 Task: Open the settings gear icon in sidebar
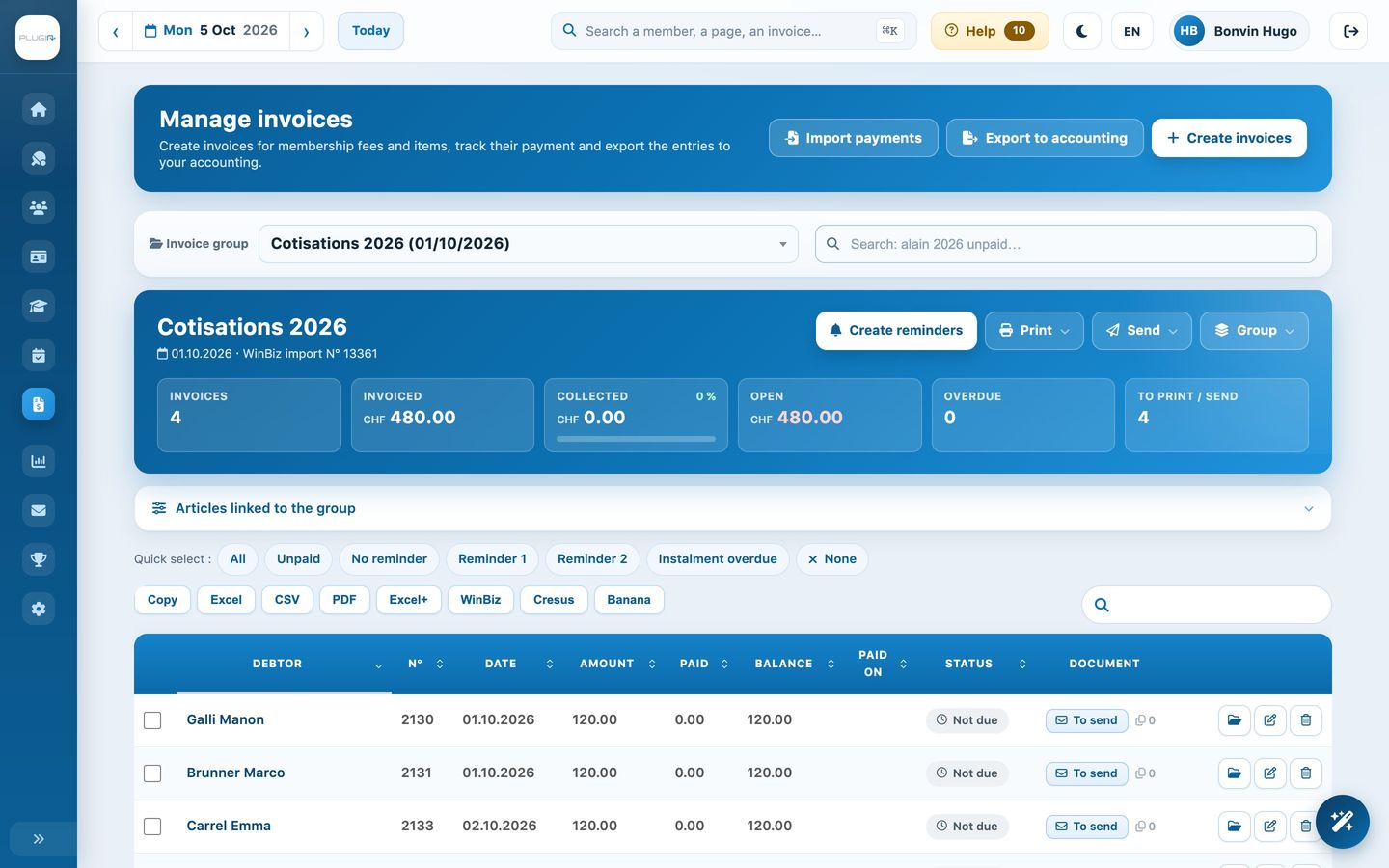coord(39,609)
